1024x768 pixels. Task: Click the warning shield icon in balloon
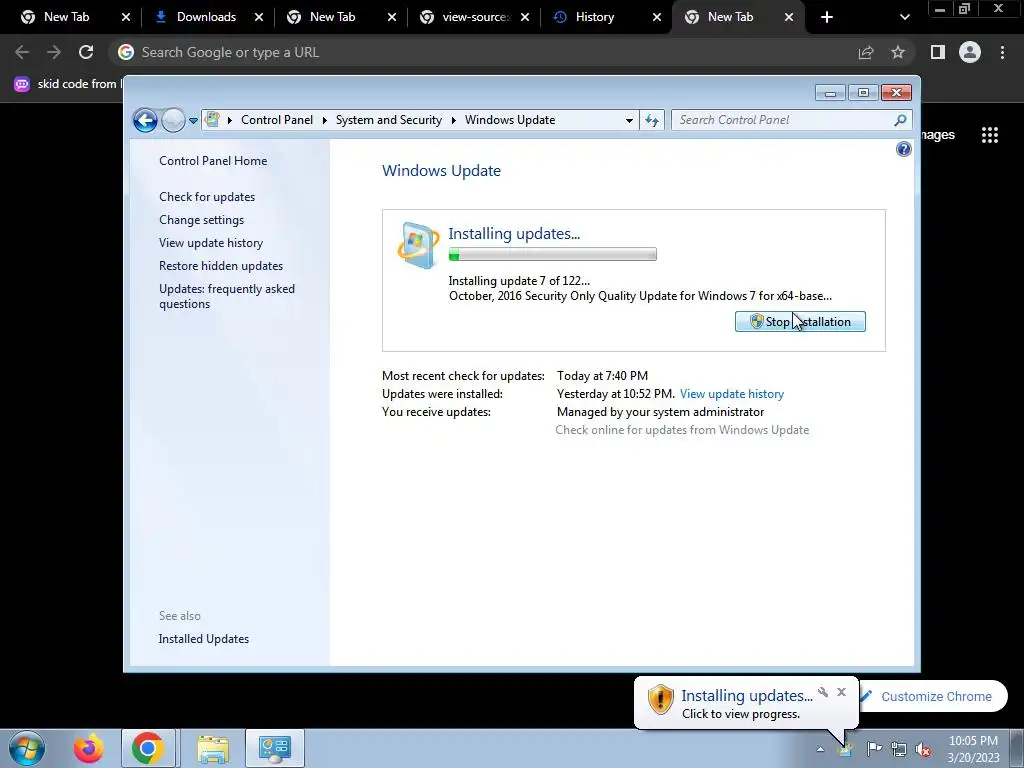click(660, 699)
